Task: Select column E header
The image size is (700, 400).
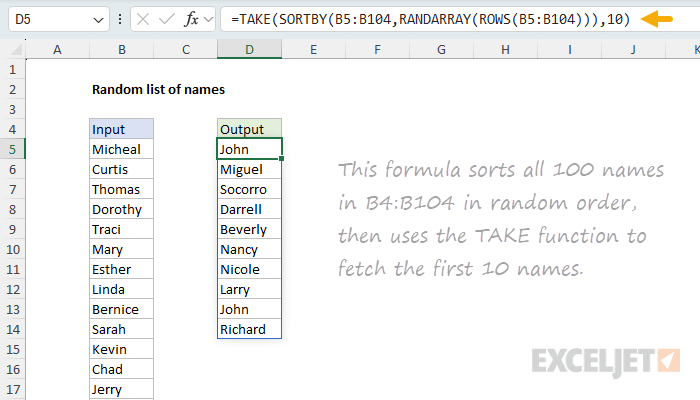Action: coord(313,50)
